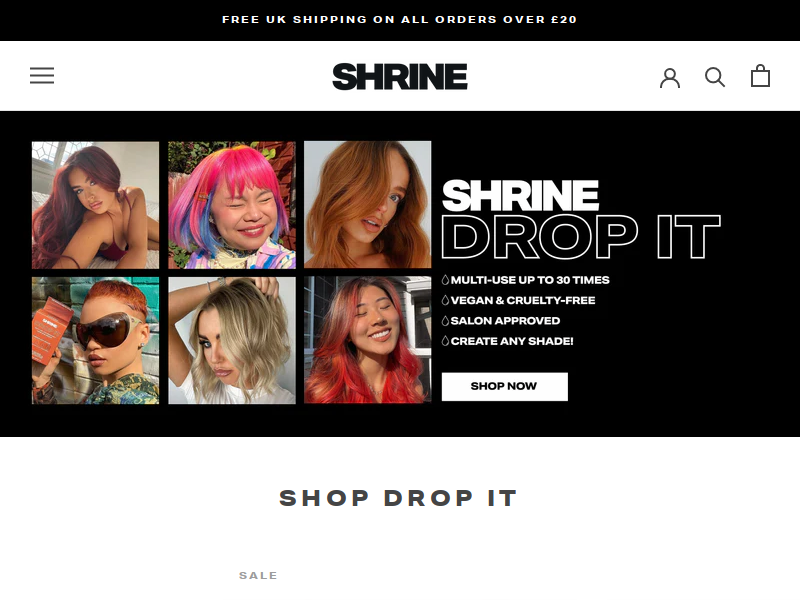Select the copper ginger hair photo
800x600 pixels.
[x=368, y=205]
